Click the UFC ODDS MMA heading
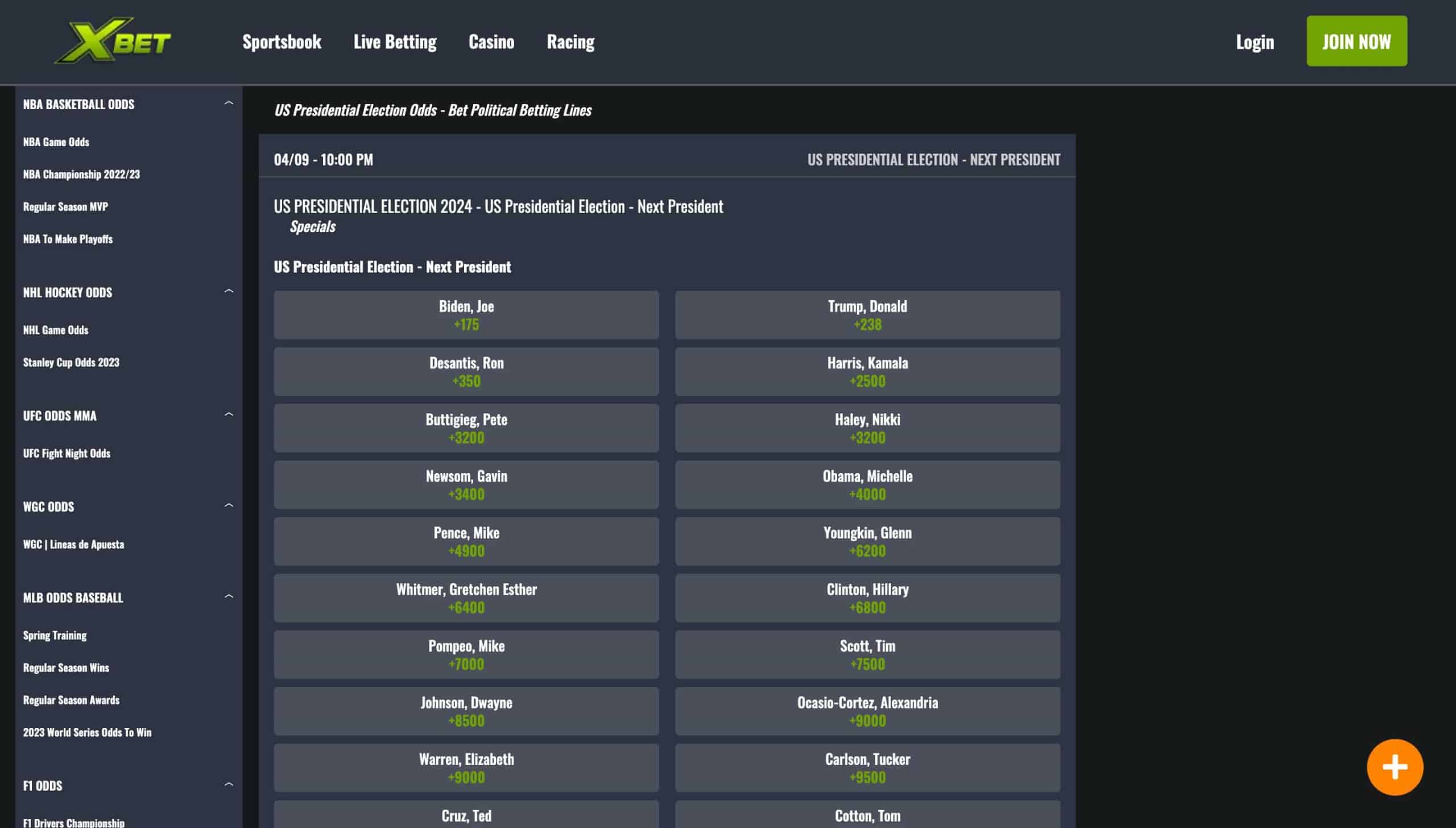This screenshot has width=1456, height=828. tap(60, 416)
